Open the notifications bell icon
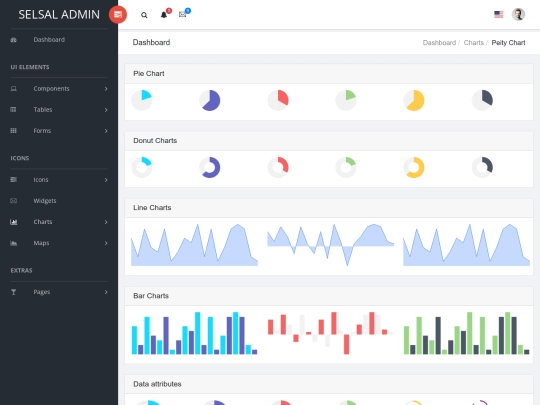540x405 pixels. click(x=164, y=14)
